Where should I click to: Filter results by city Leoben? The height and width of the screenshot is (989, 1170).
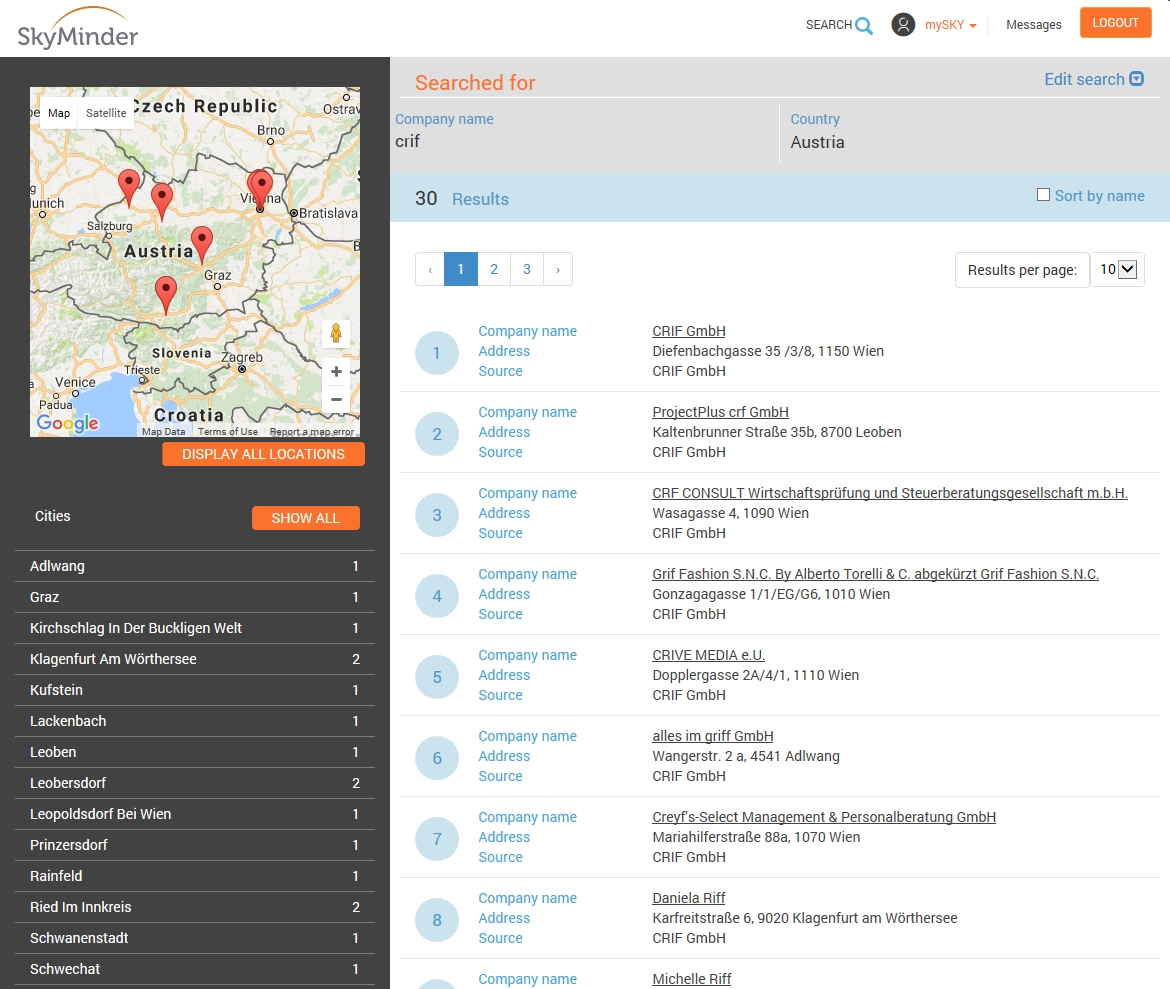[x=195, y=752]
